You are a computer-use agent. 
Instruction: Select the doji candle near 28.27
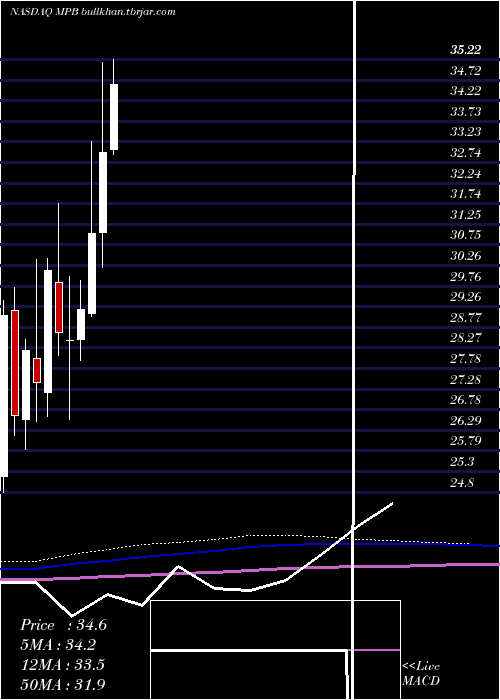70,341
